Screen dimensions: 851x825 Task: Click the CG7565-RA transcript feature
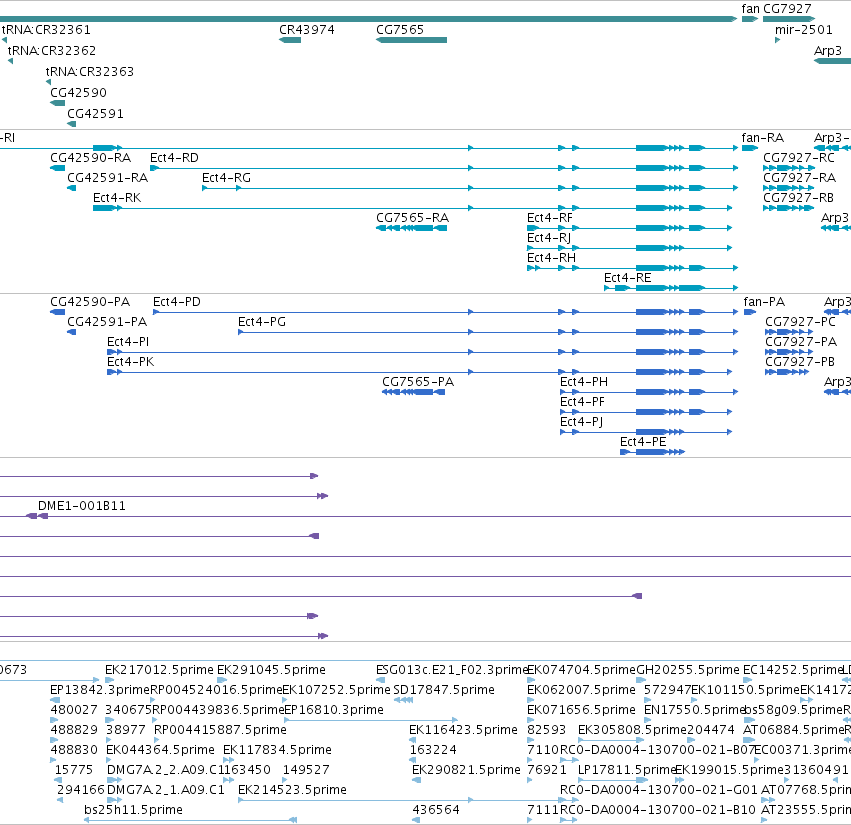(411, 228)
